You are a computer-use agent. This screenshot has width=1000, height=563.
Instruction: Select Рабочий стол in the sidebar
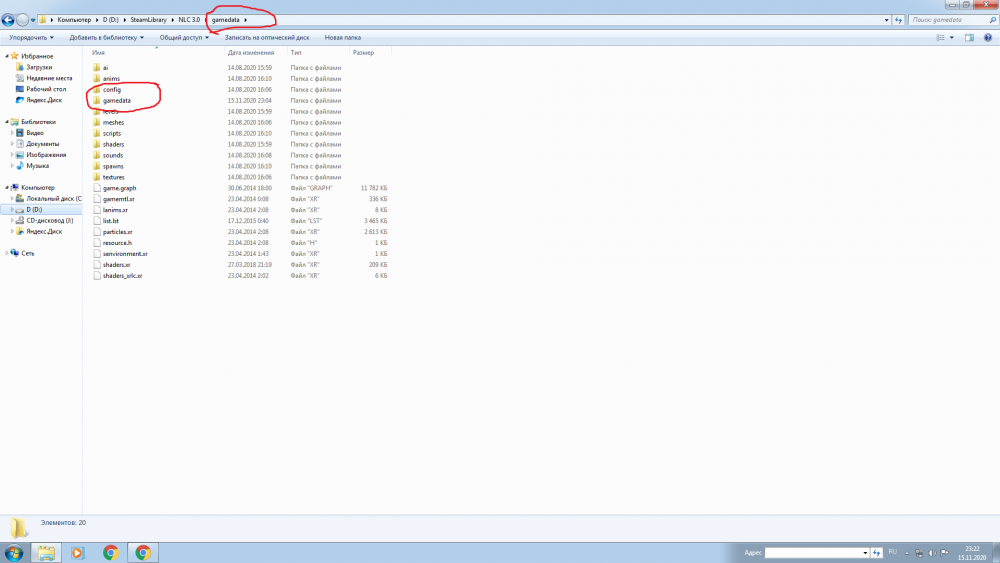pos(46,89)
